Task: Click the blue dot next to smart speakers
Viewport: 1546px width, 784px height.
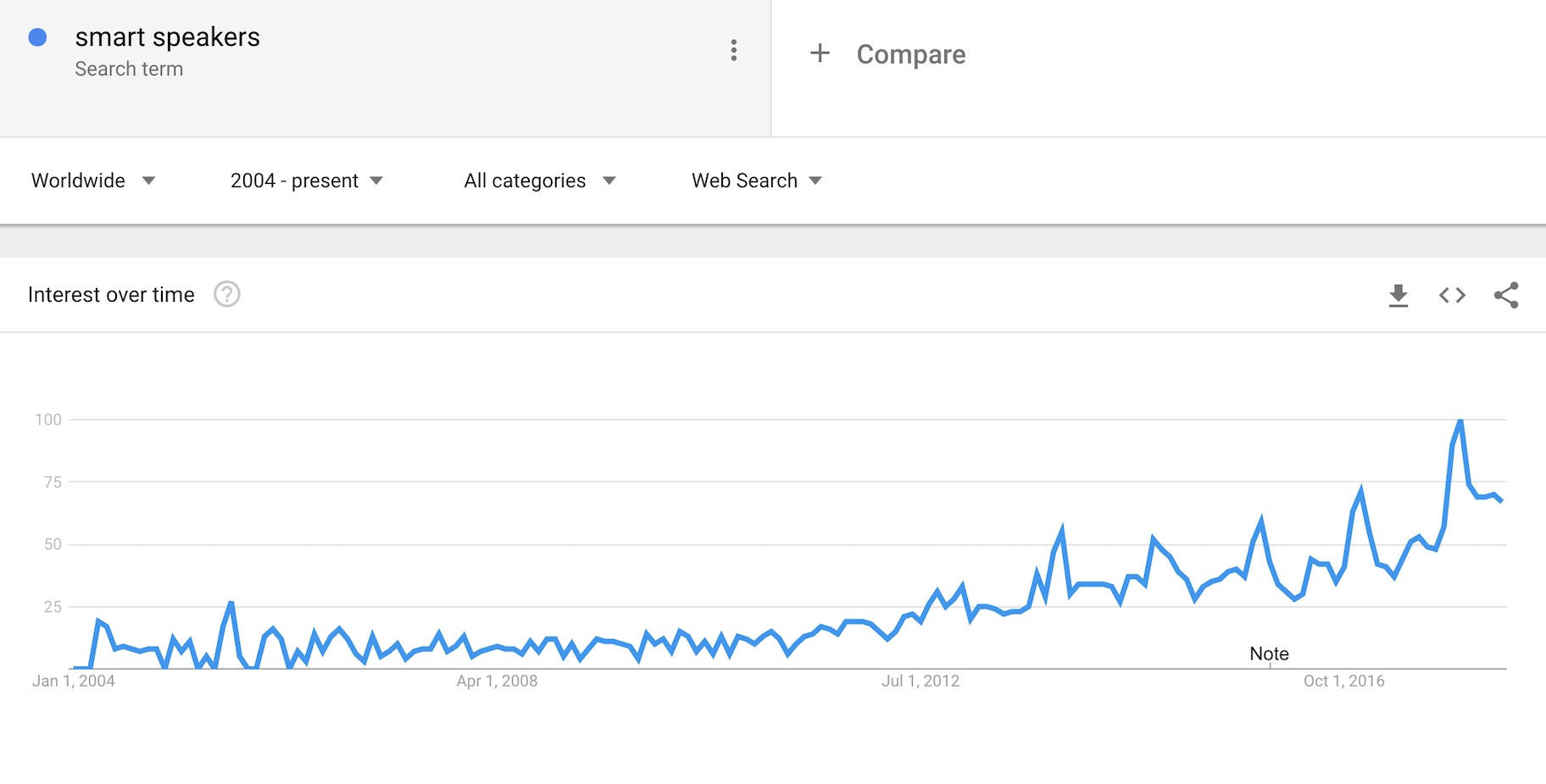Action: 37,37
